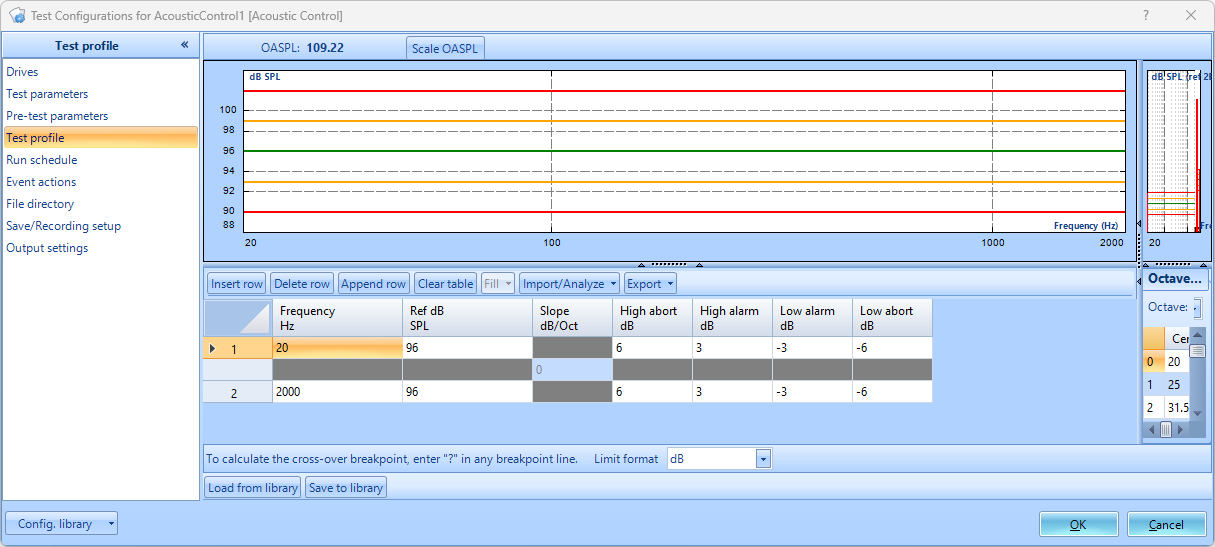Click Save to library
Screen dimensions: 1215x547
345,488
